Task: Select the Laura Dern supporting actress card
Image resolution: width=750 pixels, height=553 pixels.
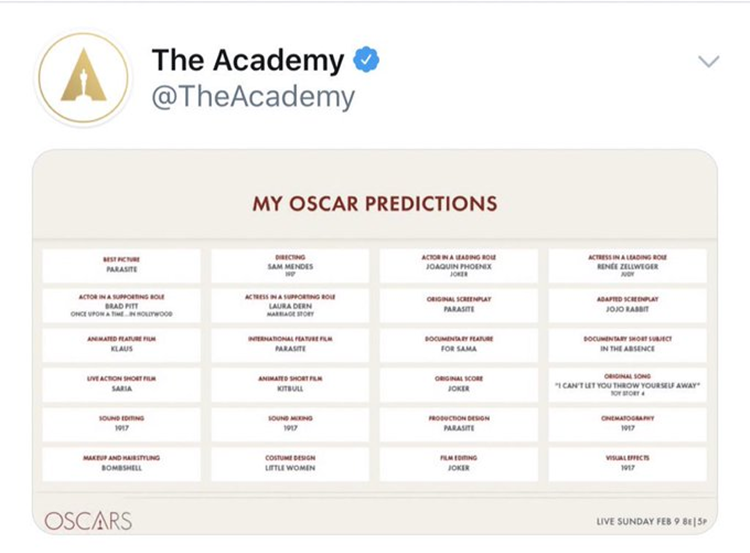Action: point(290,305)
